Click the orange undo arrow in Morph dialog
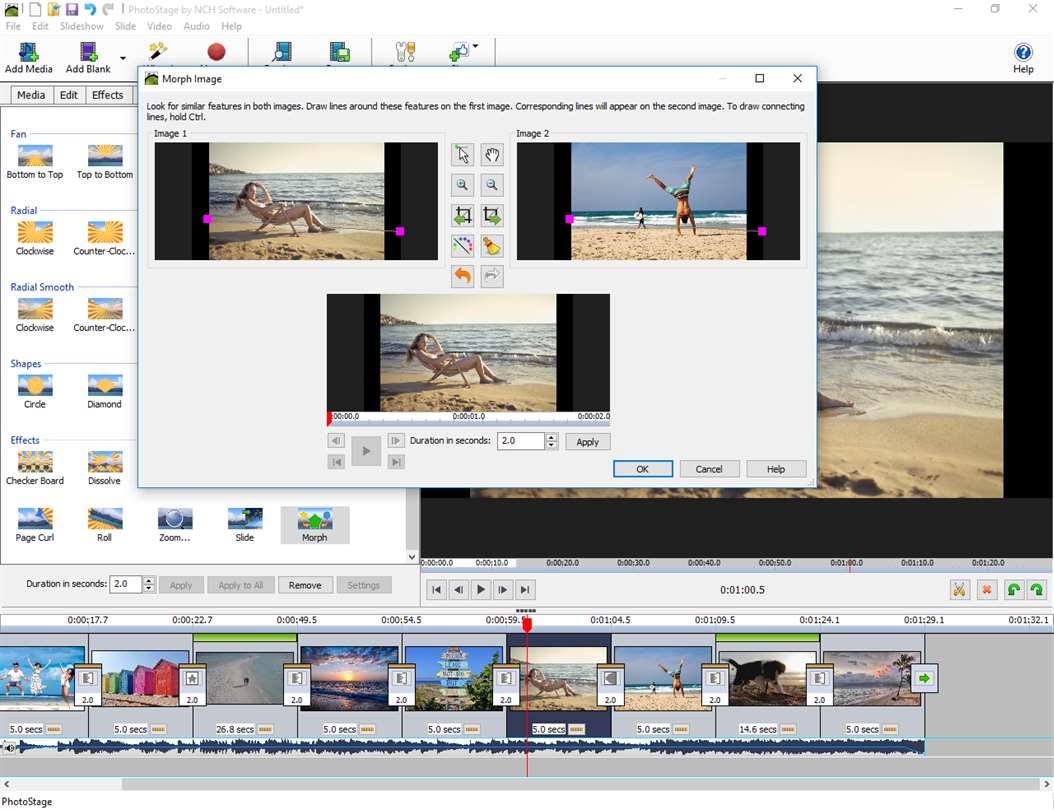Screen dimensions: 1054x810 [462, 276]
